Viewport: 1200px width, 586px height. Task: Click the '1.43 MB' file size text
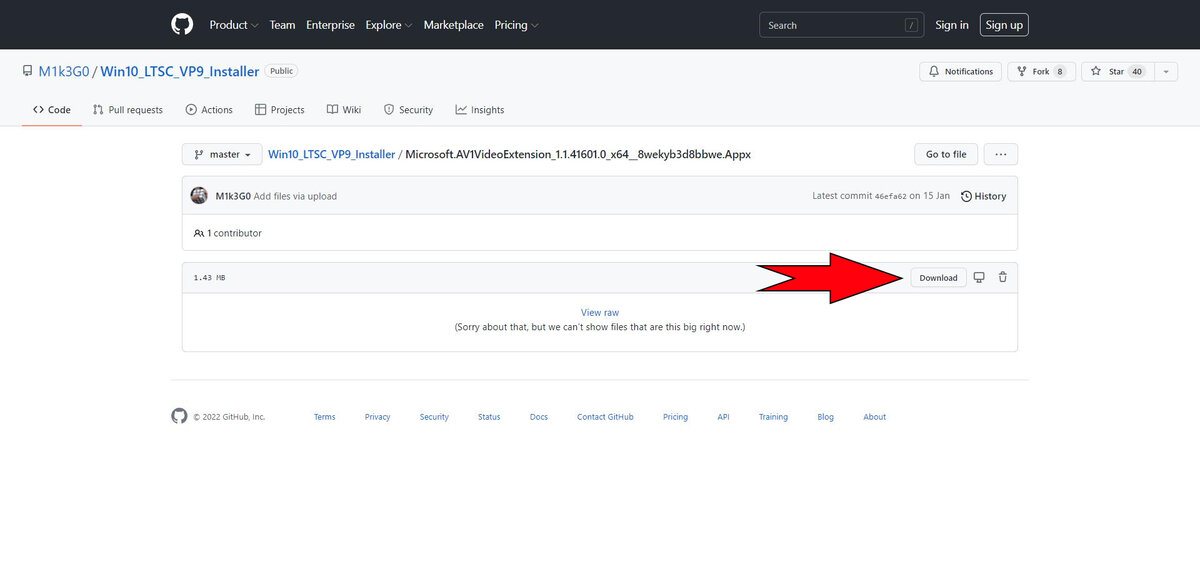point(209,278)
